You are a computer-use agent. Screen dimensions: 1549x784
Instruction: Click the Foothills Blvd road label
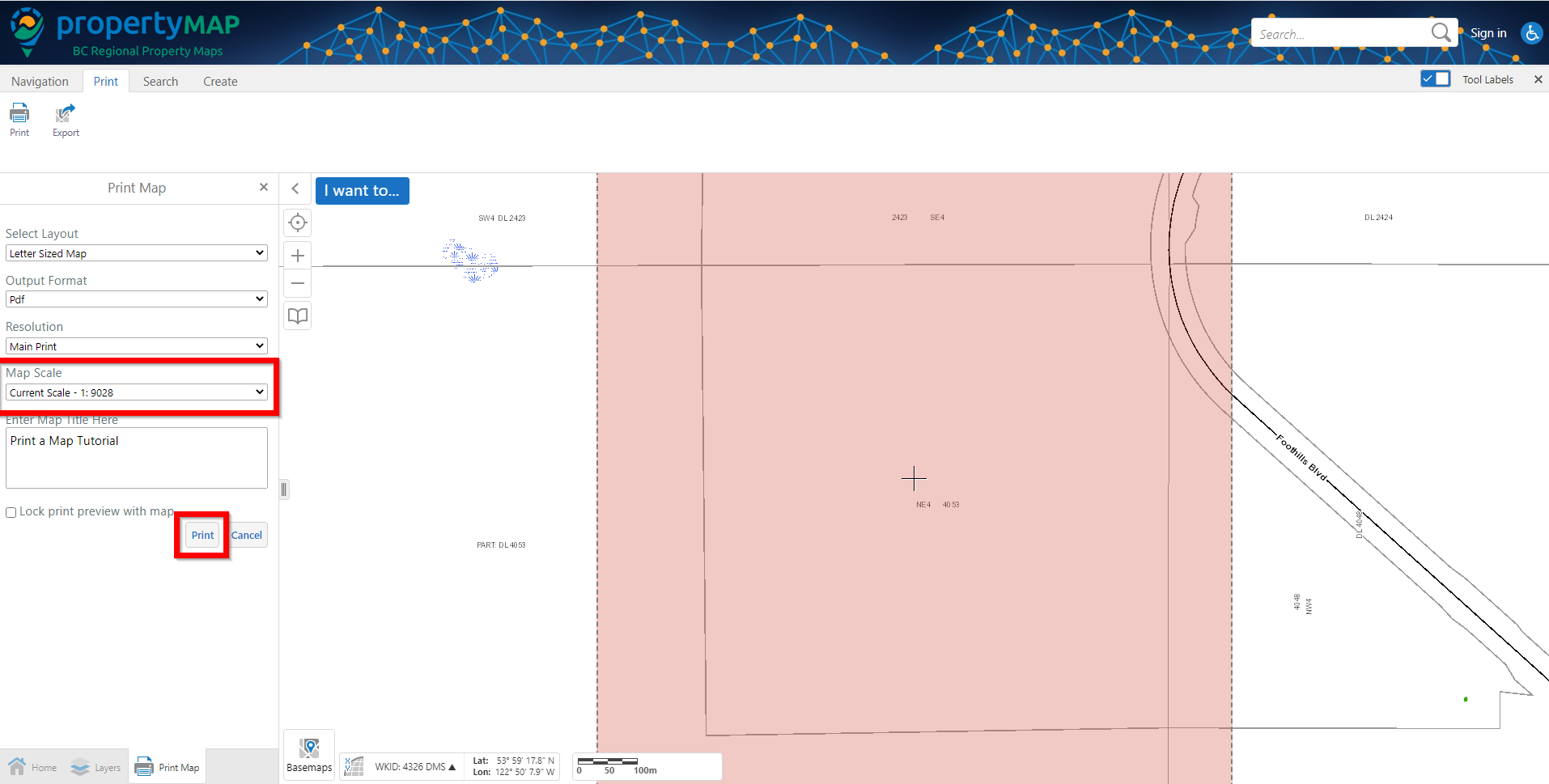[1302, 458]
